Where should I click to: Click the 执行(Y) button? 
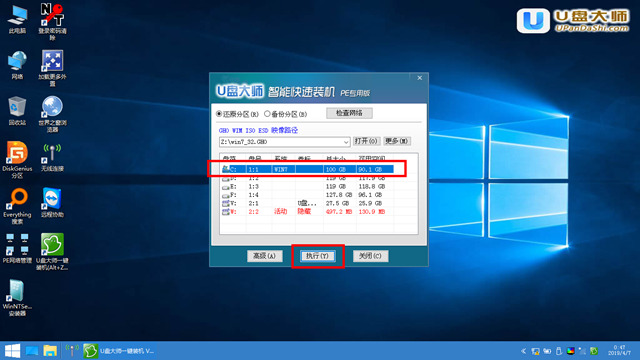[318, 256]
